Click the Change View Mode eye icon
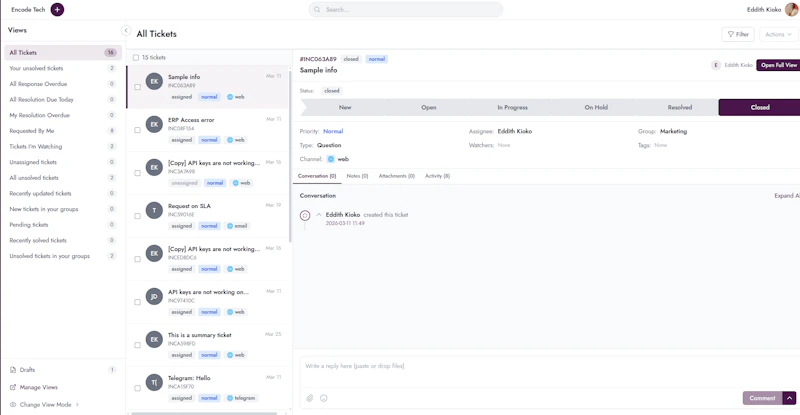This screenshot has height=415, width=800. click(x=13, y=404)
